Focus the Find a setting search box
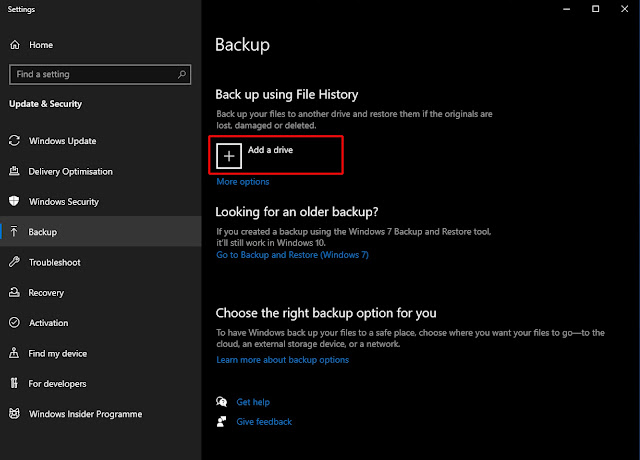 click(x=90, y=74)
